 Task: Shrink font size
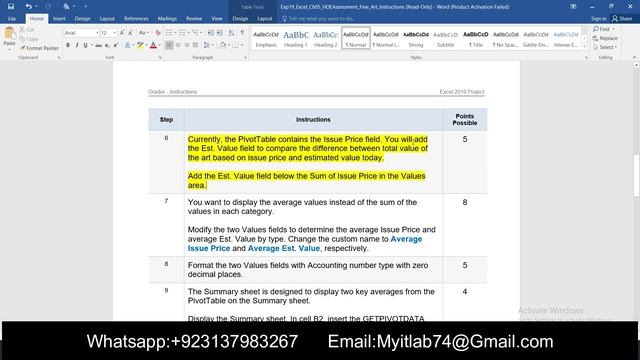pyautogui.click(x=130, y=33)
